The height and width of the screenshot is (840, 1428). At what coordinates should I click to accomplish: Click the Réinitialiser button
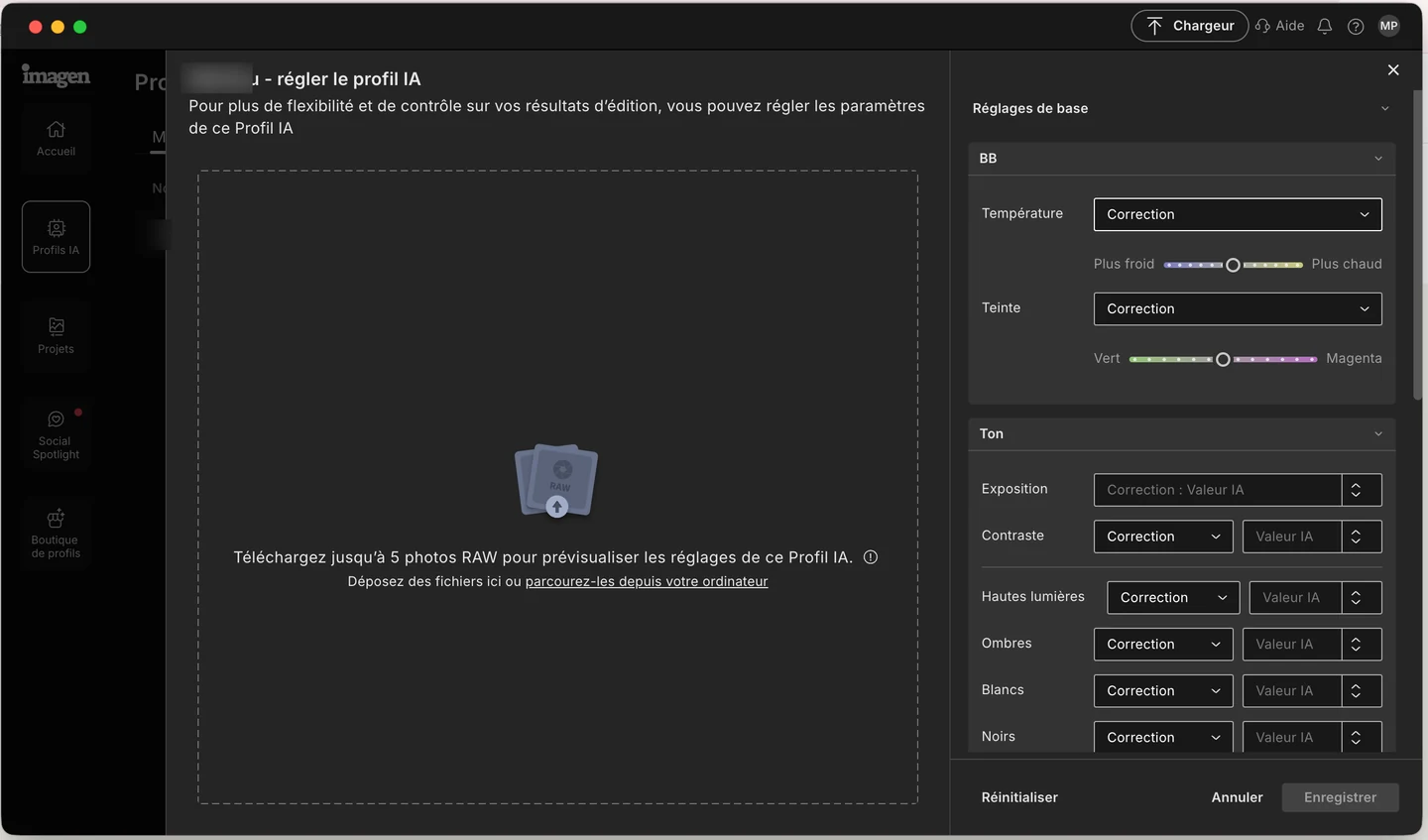pyautogui.click(x=1019, y=797)
